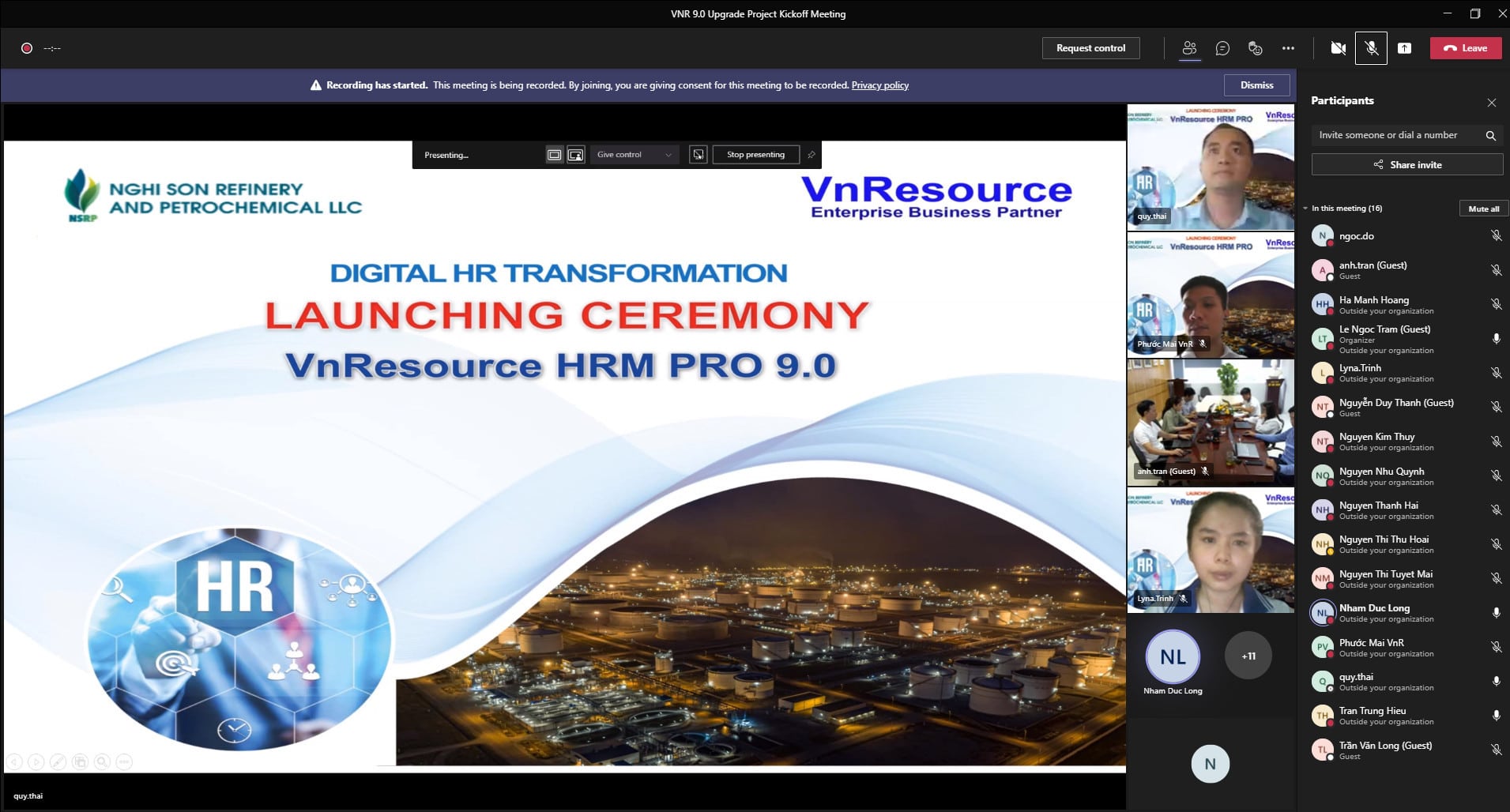1510x812 pixels.
Task: Click Tran Trung Hieu microphone icon
Action: click(x=1496, y=716)
